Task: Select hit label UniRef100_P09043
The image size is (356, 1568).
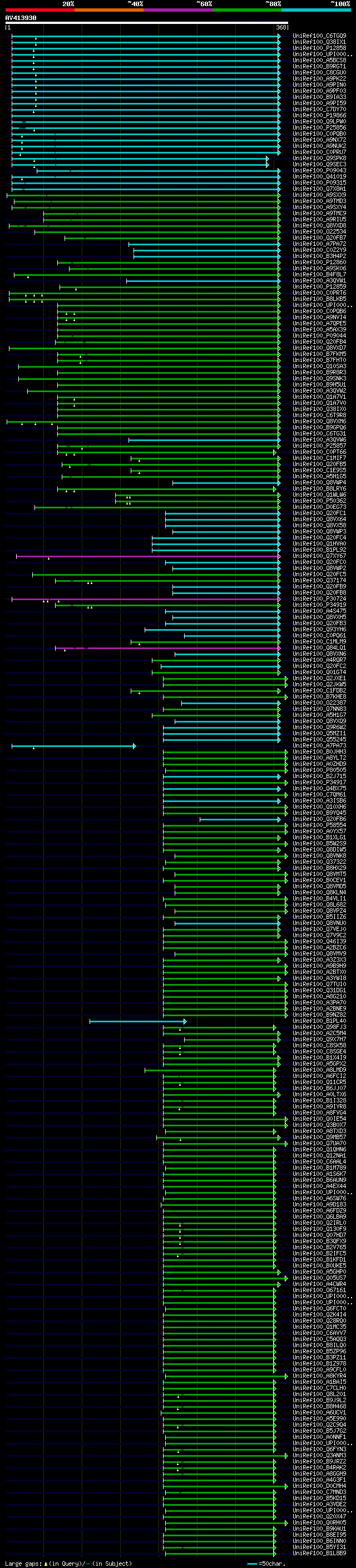Action: 319,170
